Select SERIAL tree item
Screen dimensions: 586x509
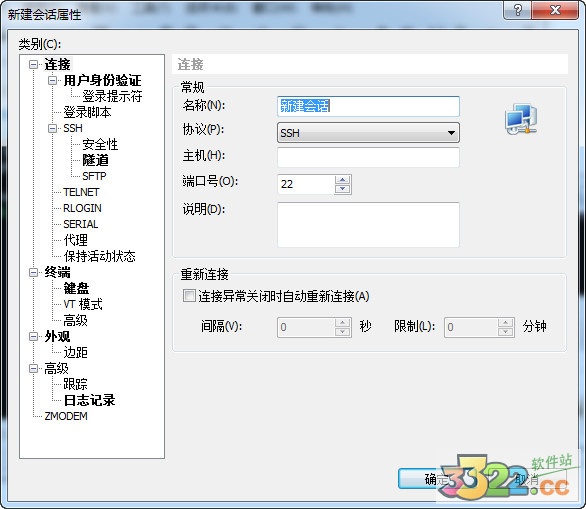pyautogui.click(x=81, y=224)
